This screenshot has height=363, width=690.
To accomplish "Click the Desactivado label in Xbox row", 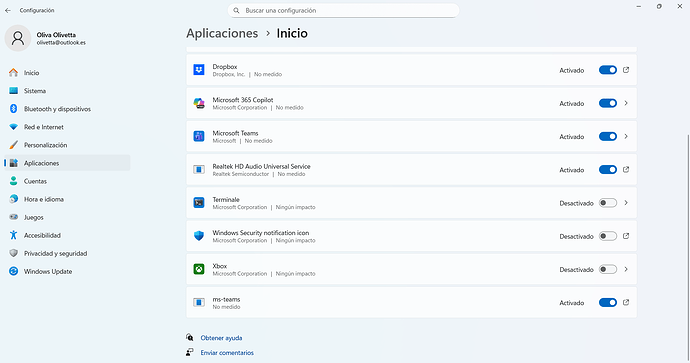I will (576, 269).
